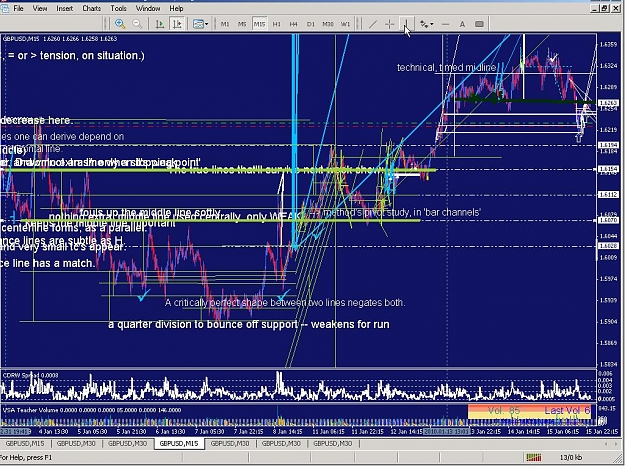Screen dimensions: 625x469
Task: Switch to M30 timeframe in the toolbar
Action: click(x=328, y=24)
